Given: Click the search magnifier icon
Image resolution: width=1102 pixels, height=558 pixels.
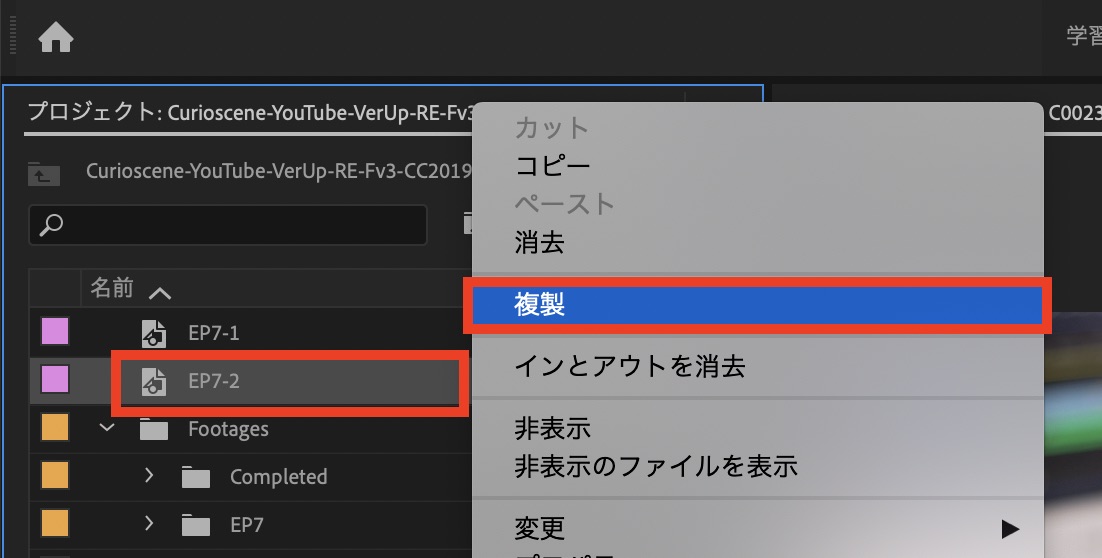Looking at the screenshot, I should [51, 225].
